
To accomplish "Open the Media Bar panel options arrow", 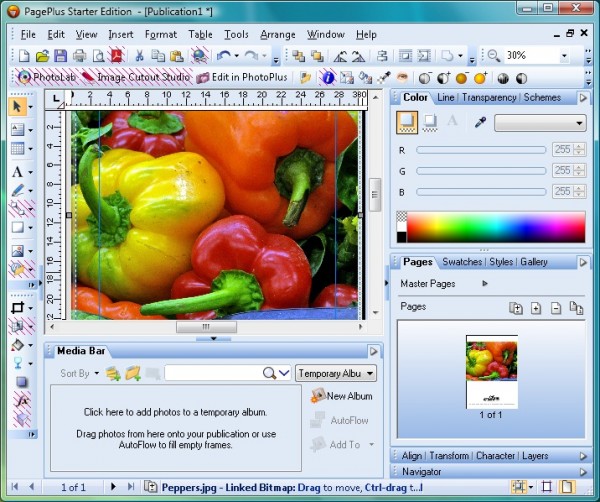I will pyautogui.click(x=373, y=351).
